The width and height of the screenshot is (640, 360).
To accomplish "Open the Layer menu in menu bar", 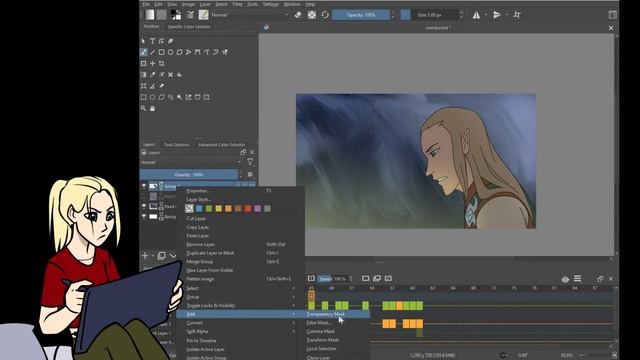I will 205,4.
